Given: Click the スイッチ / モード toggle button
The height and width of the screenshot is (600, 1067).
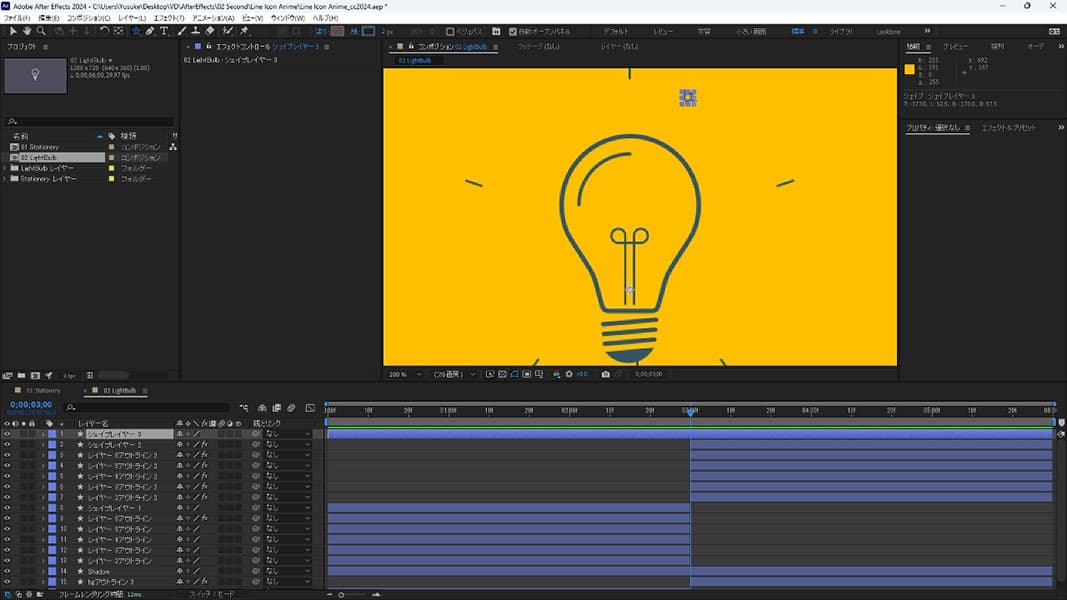Looking at the screenshot, I should [213, 594].
